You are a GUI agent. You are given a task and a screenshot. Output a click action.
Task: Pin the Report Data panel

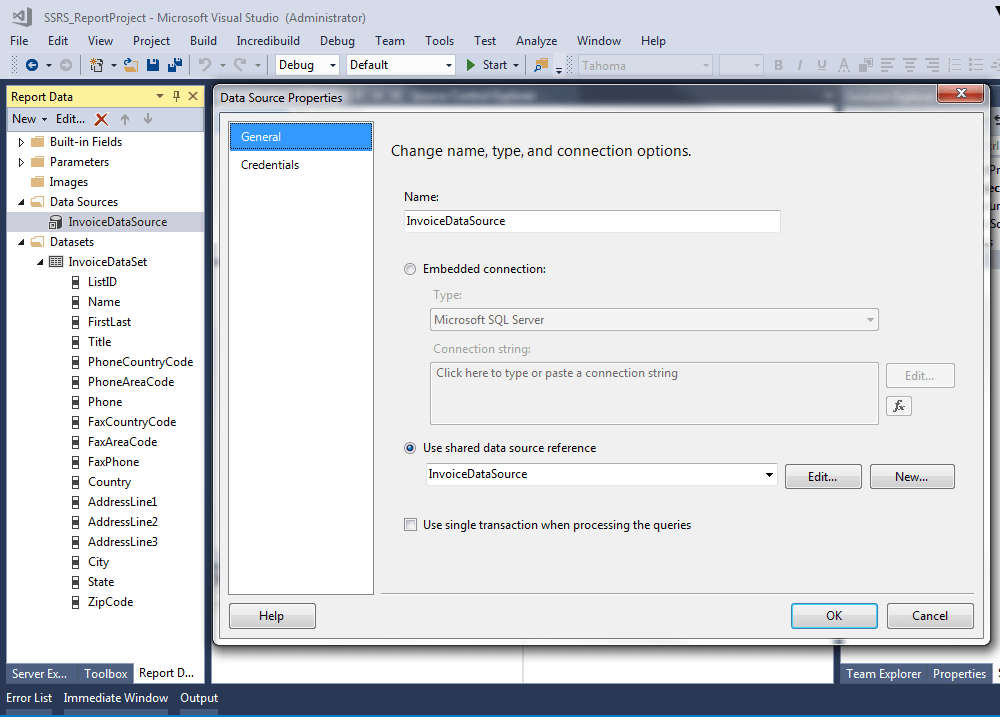tap(176, 96)
